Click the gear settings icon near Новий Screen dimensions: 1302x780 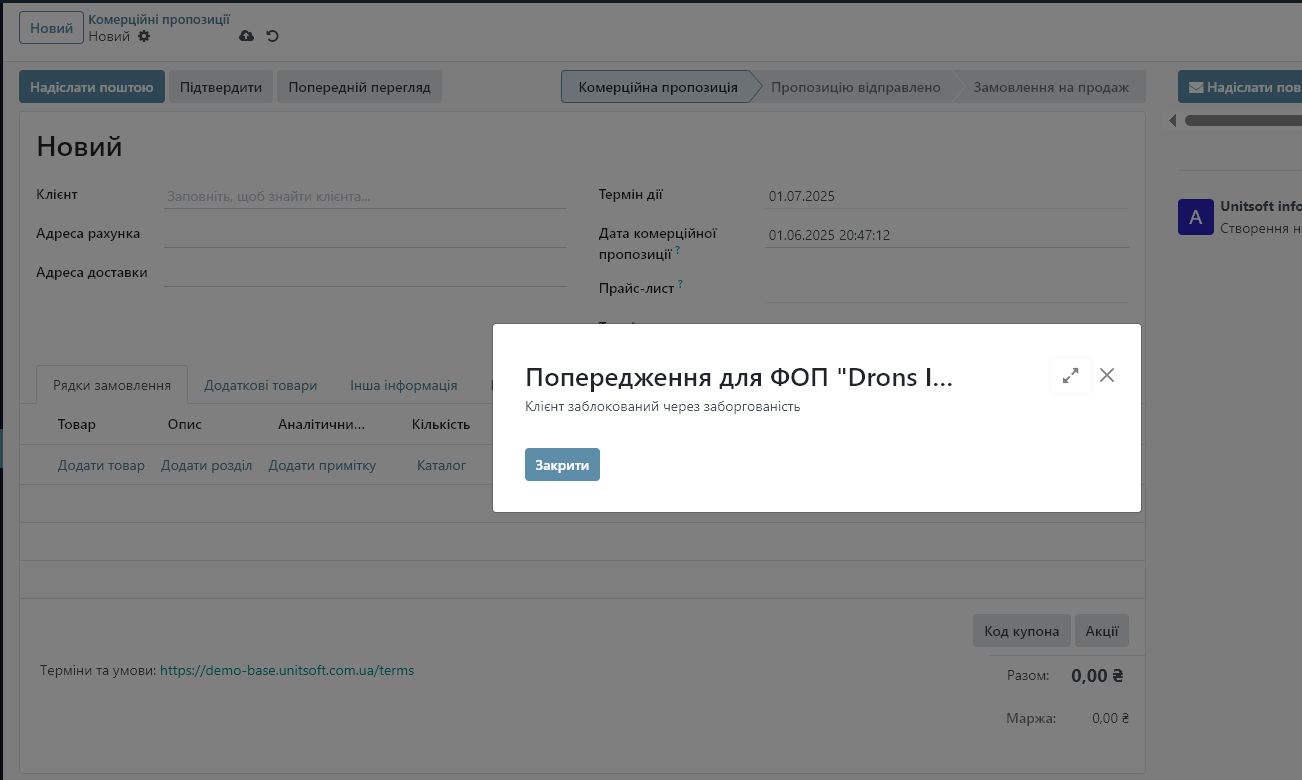click(144, 36)
